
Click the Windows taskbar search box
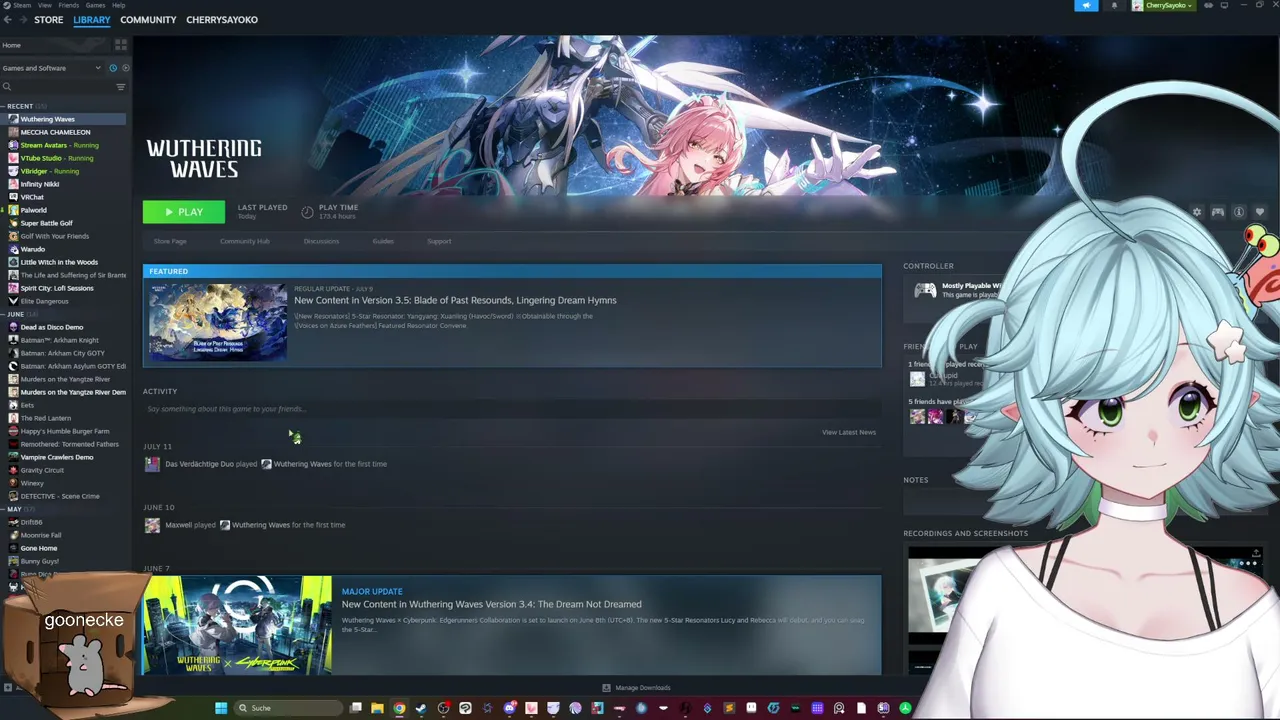287,708
